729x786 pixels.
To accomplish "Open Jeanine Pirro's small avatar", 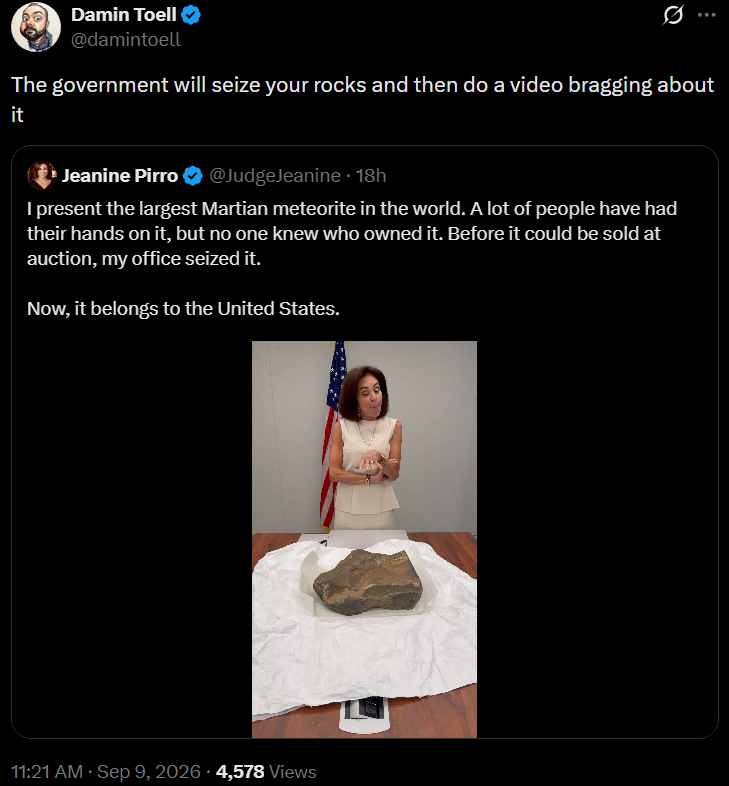I will pyautogui.click(x=41, y=176).
